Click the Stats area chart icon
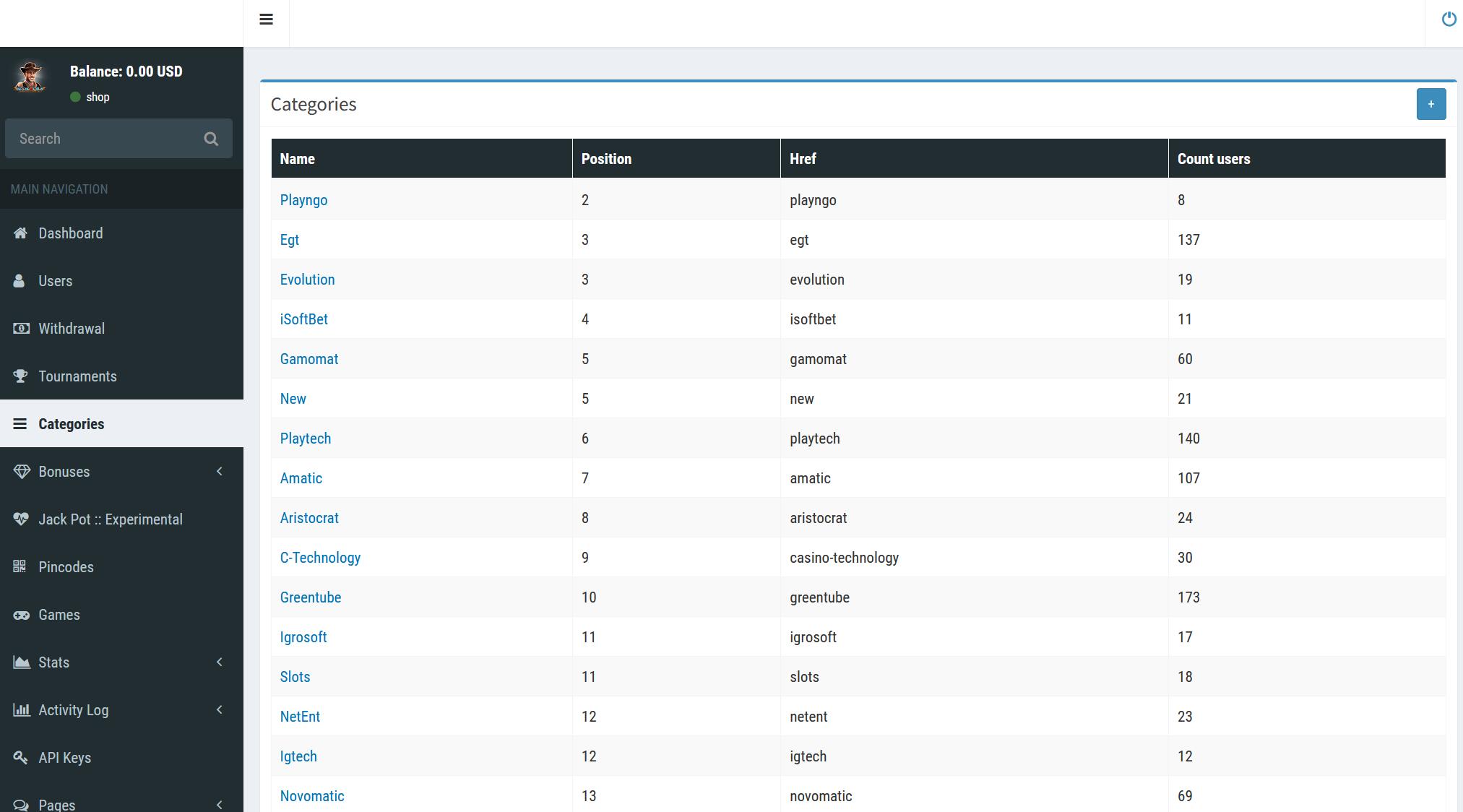Screen dimensions: 1463x812 [22, 662]
